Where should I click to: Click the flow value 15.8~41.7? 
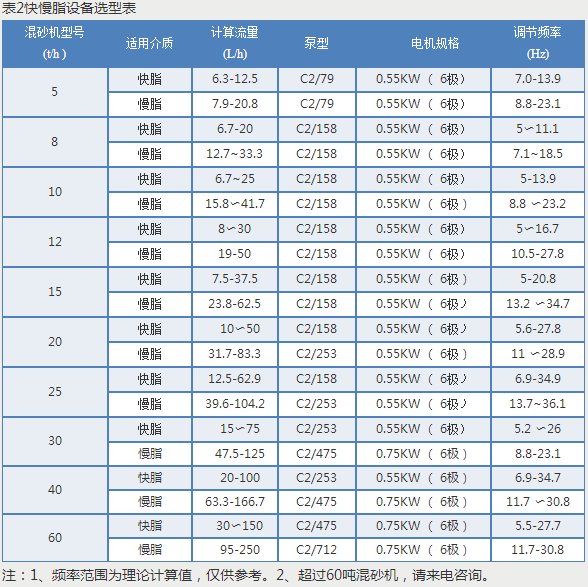[235, 204]
